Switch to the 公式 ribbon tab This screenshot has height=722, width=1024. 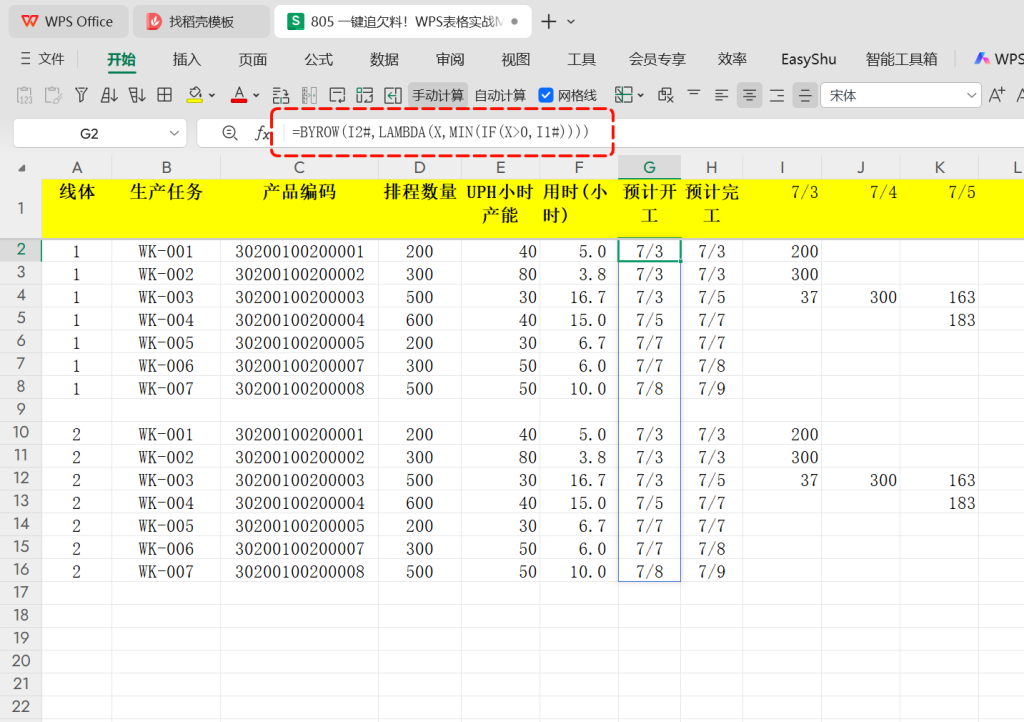319,59
